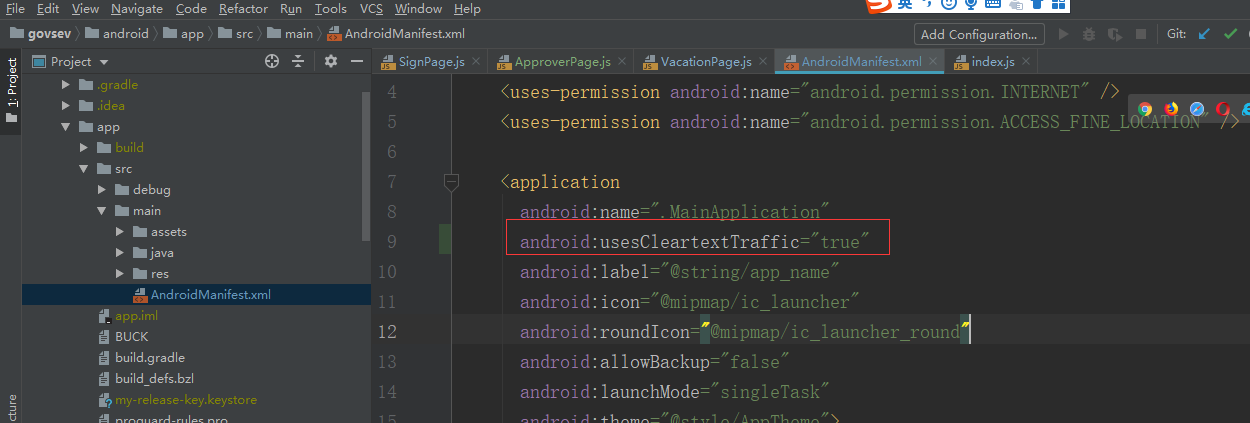Expand the .gradle folder
1250x423 pixels.
[66, 85]
